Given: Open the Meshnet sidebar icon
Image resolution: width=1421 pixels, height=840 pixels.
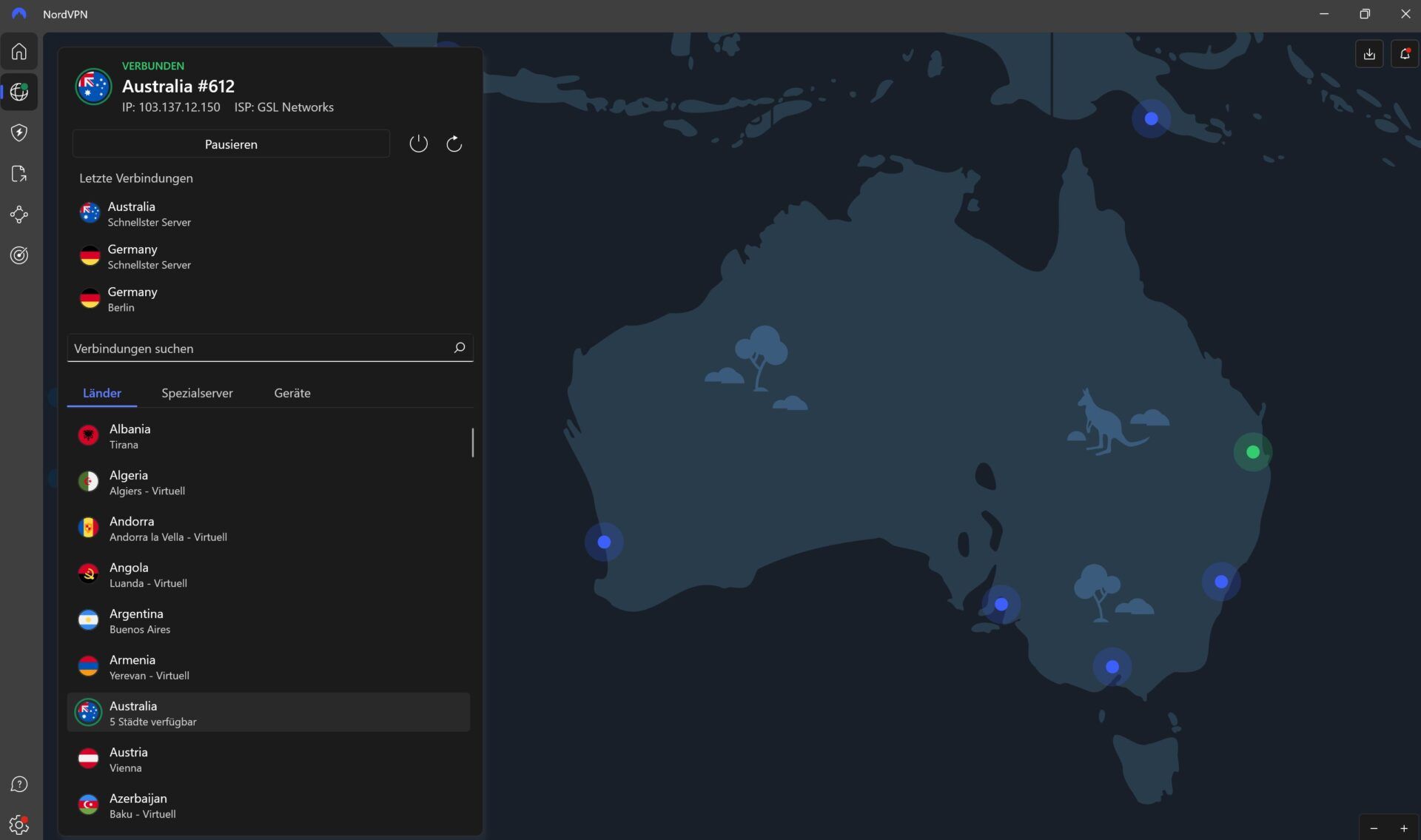Looking at the screenshot, I should tap(19, 215).
